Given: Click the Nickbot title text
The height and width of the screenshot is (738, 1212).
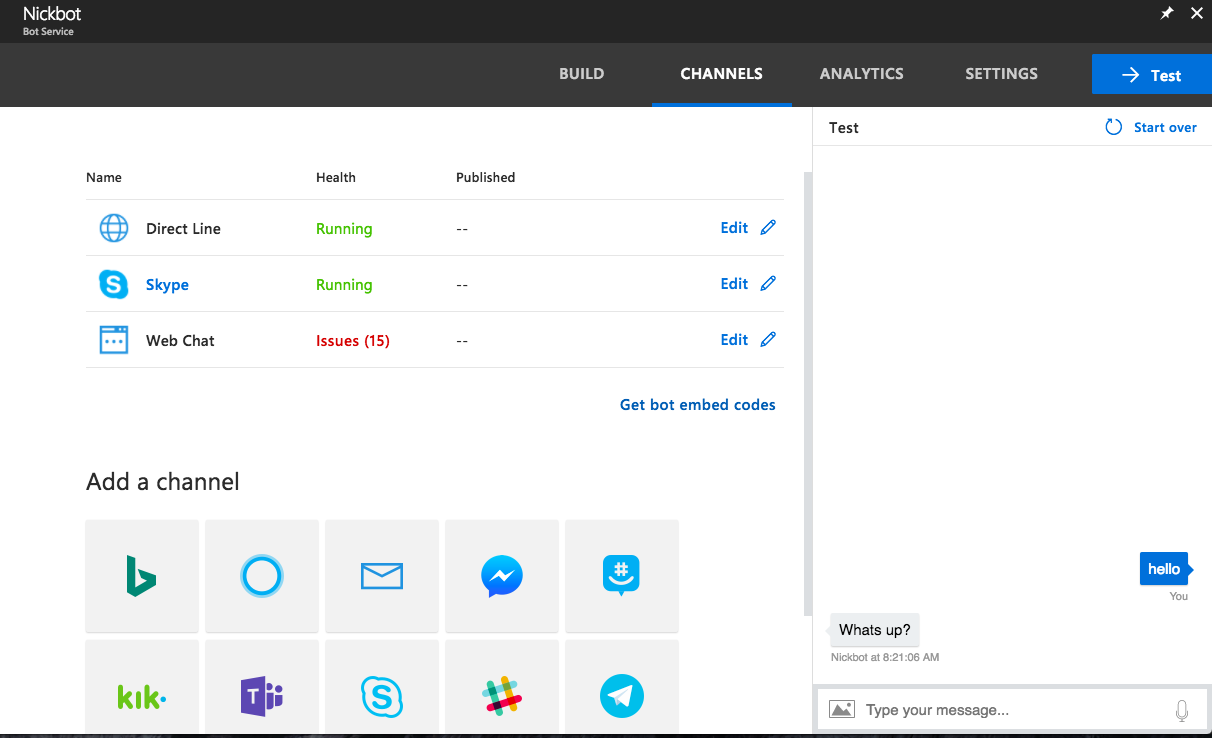Looking at the screenshot, I should tap(52, 14).
